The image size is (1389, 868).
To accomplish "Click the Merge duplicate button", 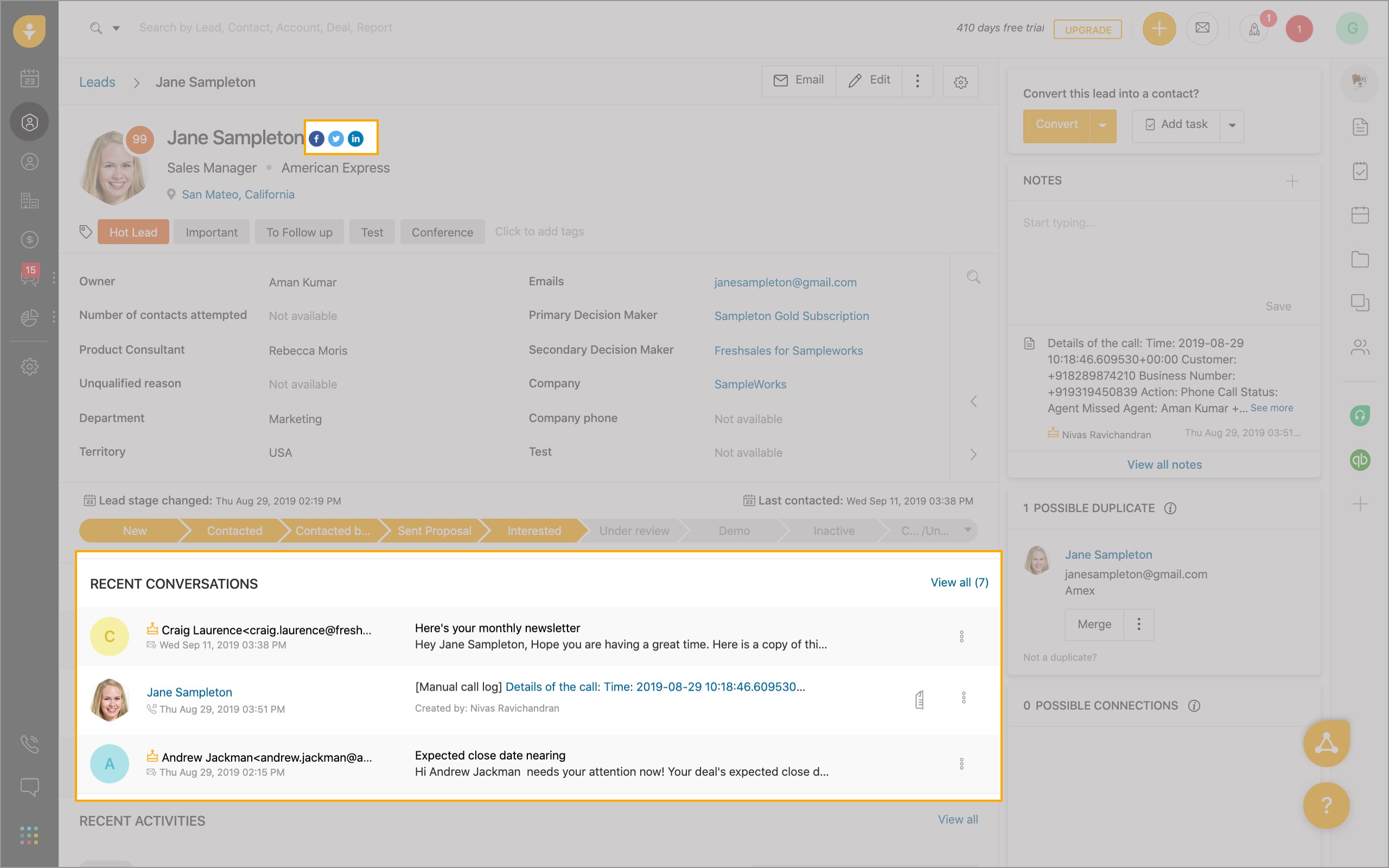I will tap(1094, 624).
